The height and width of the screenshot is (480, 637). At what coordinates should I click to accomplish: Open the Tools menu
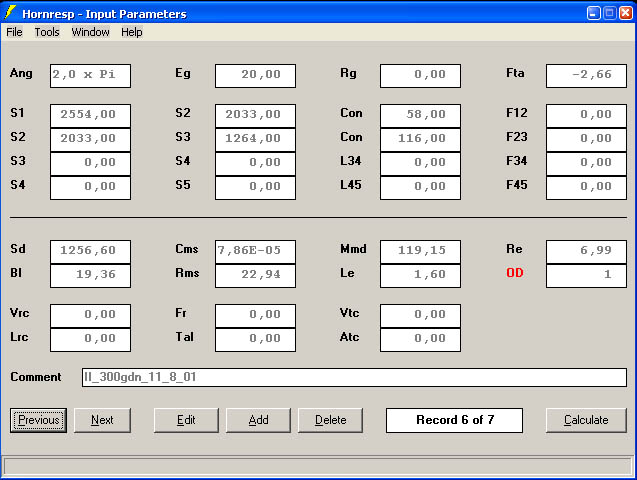pyautogui.click(x=47, y=32)
